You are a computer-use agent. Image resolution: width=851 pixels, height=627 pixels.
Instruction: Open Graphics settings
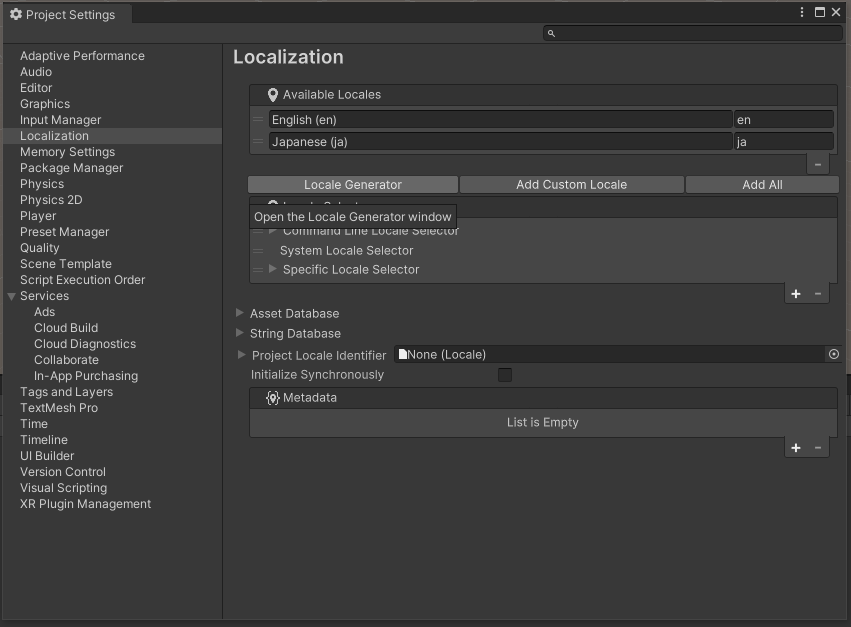[x=45, y=104]
